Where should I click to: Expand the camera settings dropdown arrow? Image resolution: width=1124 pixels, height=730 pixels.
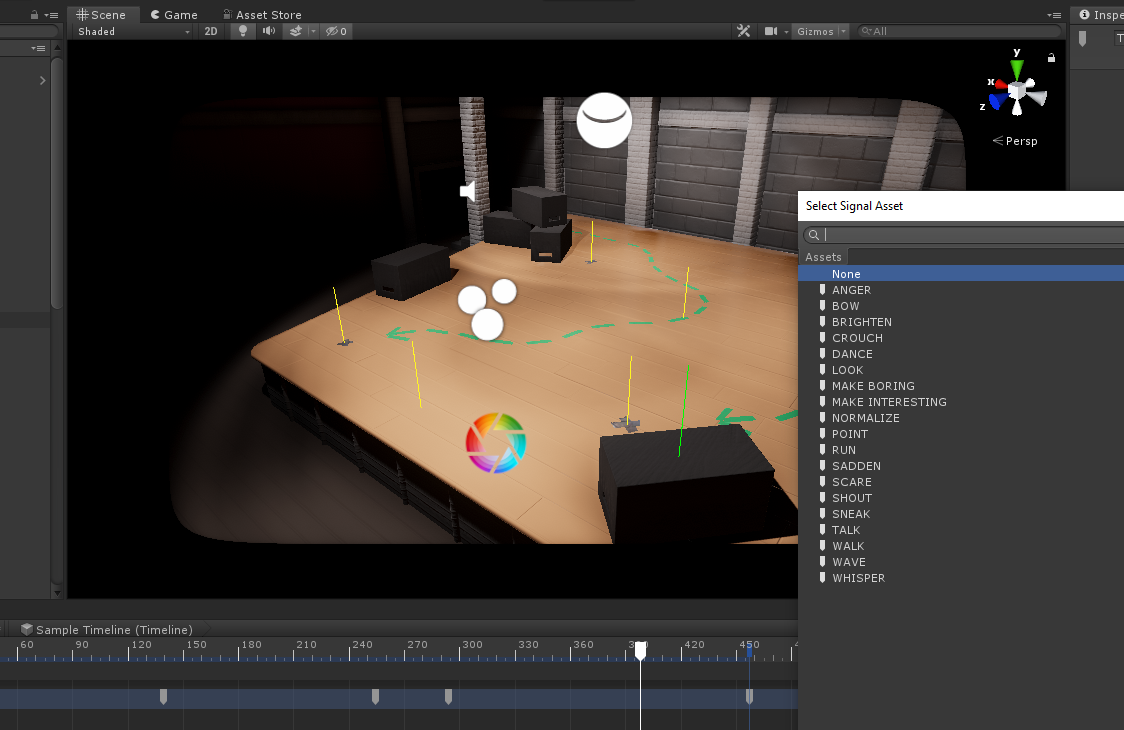786,32
